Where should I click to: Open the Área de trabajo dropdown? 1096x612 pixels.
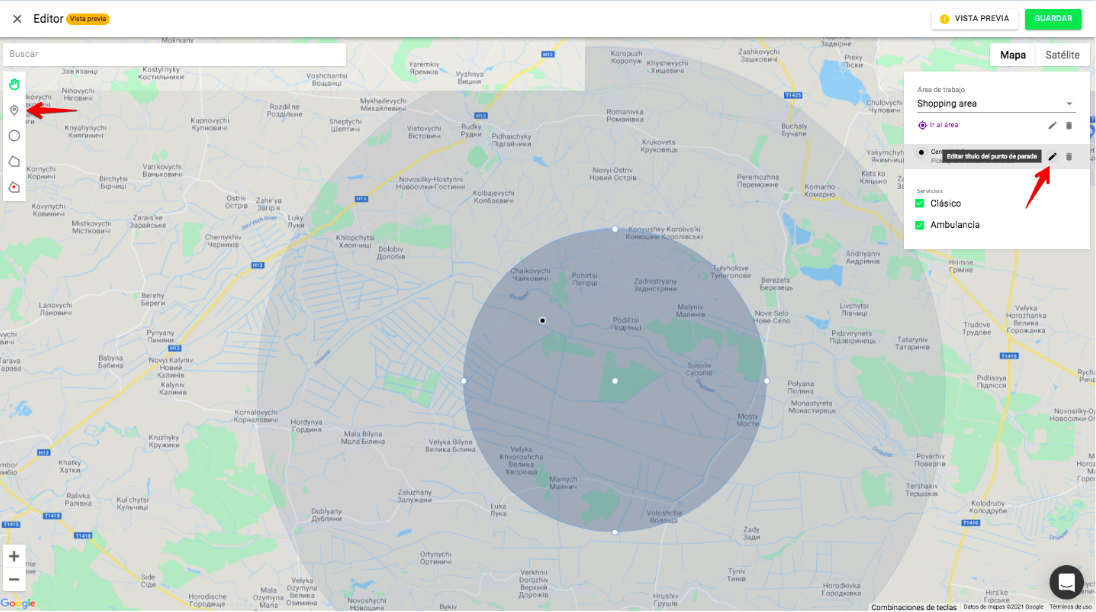click(995, 103)
